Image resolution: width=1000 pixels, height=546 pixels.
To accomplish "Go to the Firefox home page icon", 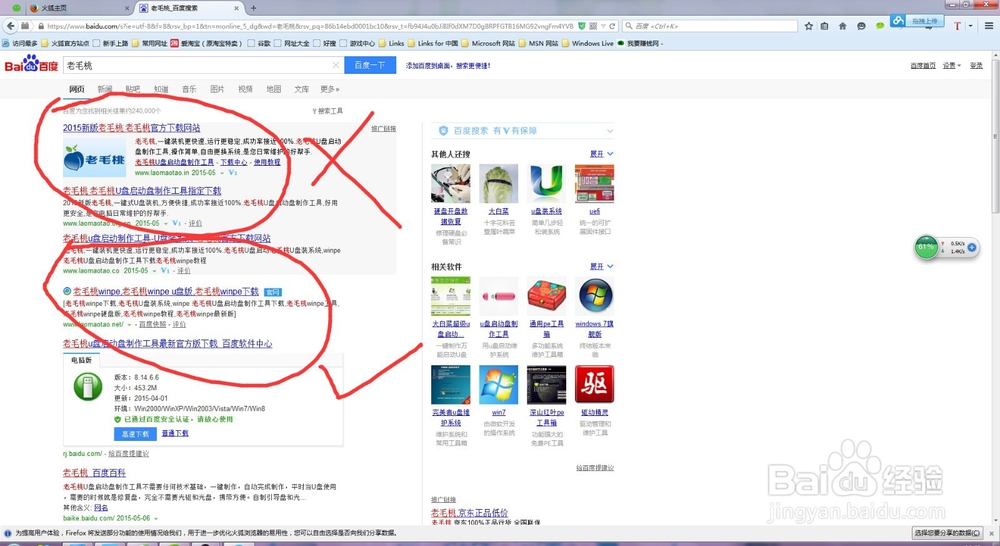I will 842,26.
